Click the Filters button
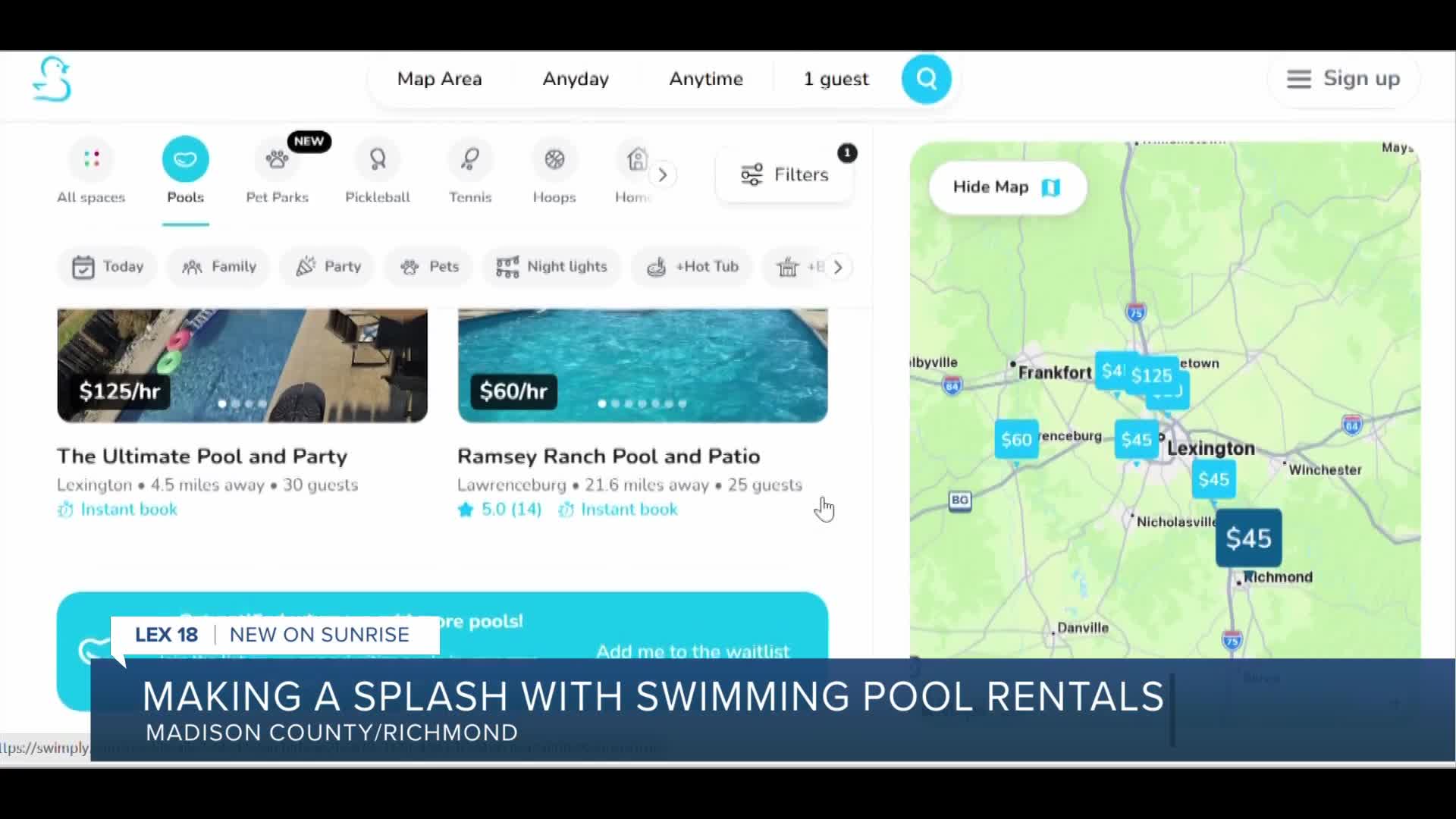The image size is (1456, 819). click(x=784, y=174)
